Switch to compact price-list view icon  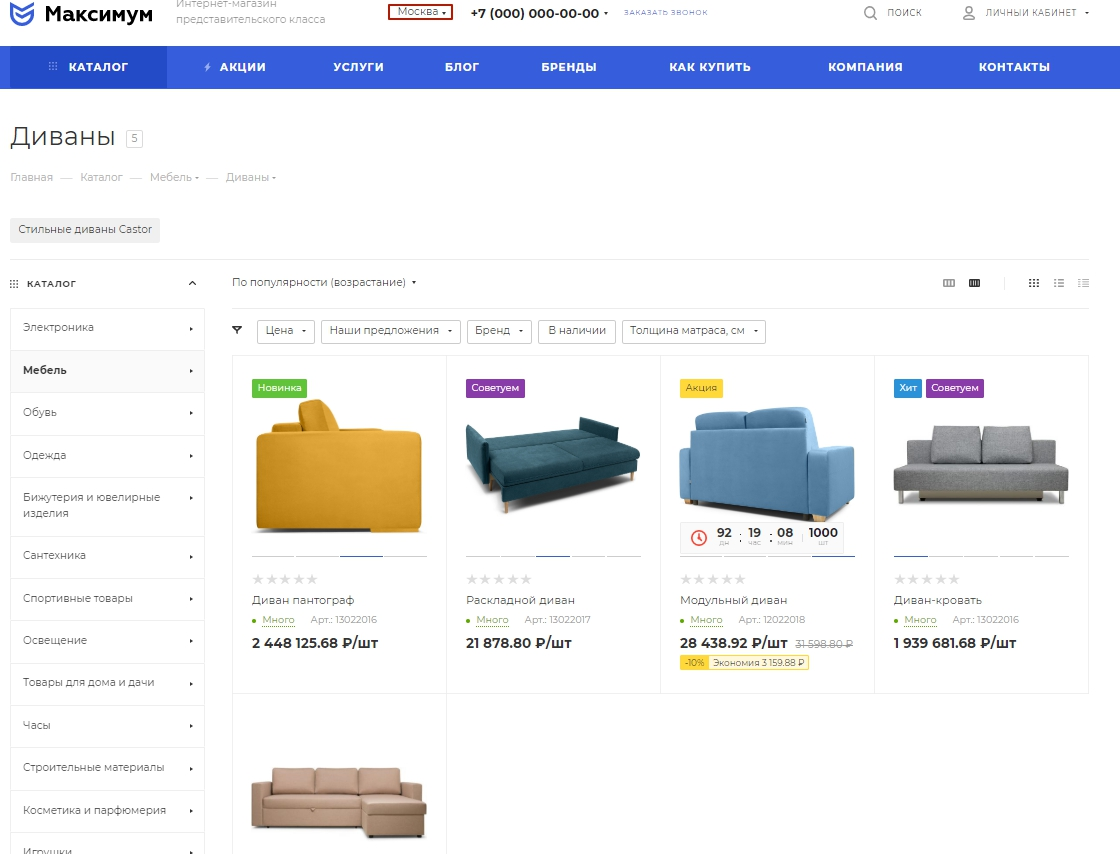pos(1084,283)
